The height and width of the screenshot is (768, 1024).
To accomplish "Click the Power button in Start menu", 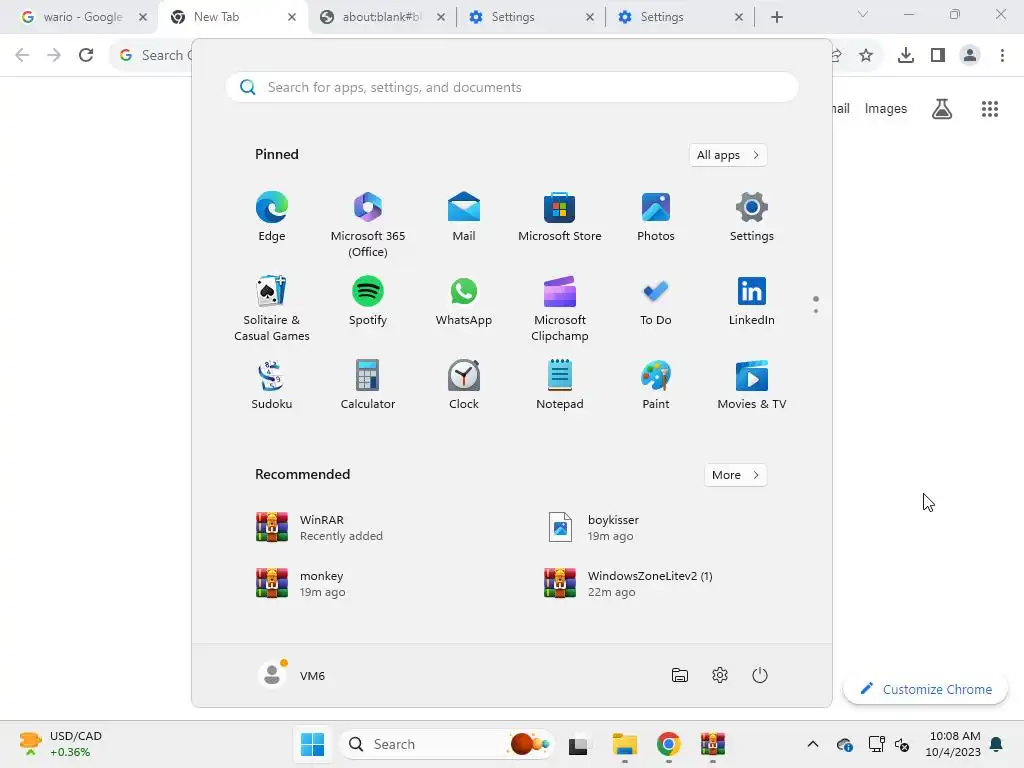I will coord(760,675).
